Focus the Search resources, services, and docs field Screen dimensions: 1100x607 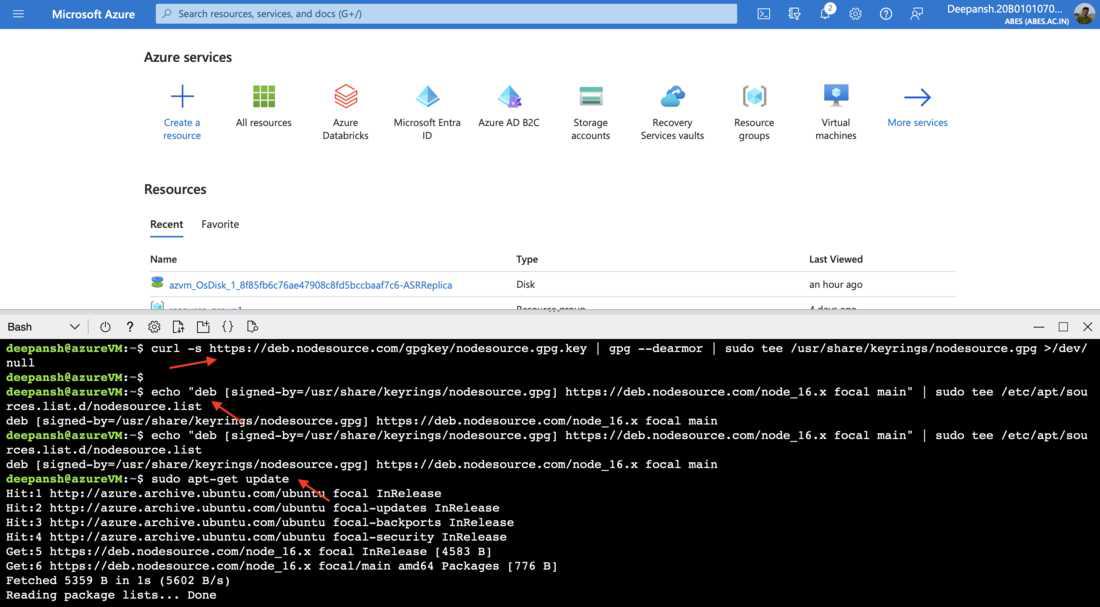tap(446, 13)
